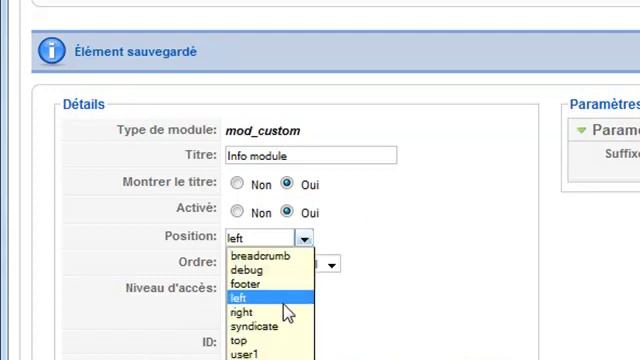Click the blue info icon beside Élément sauvegardé
Screen dimensions: 640x360
tap(52, 51)
